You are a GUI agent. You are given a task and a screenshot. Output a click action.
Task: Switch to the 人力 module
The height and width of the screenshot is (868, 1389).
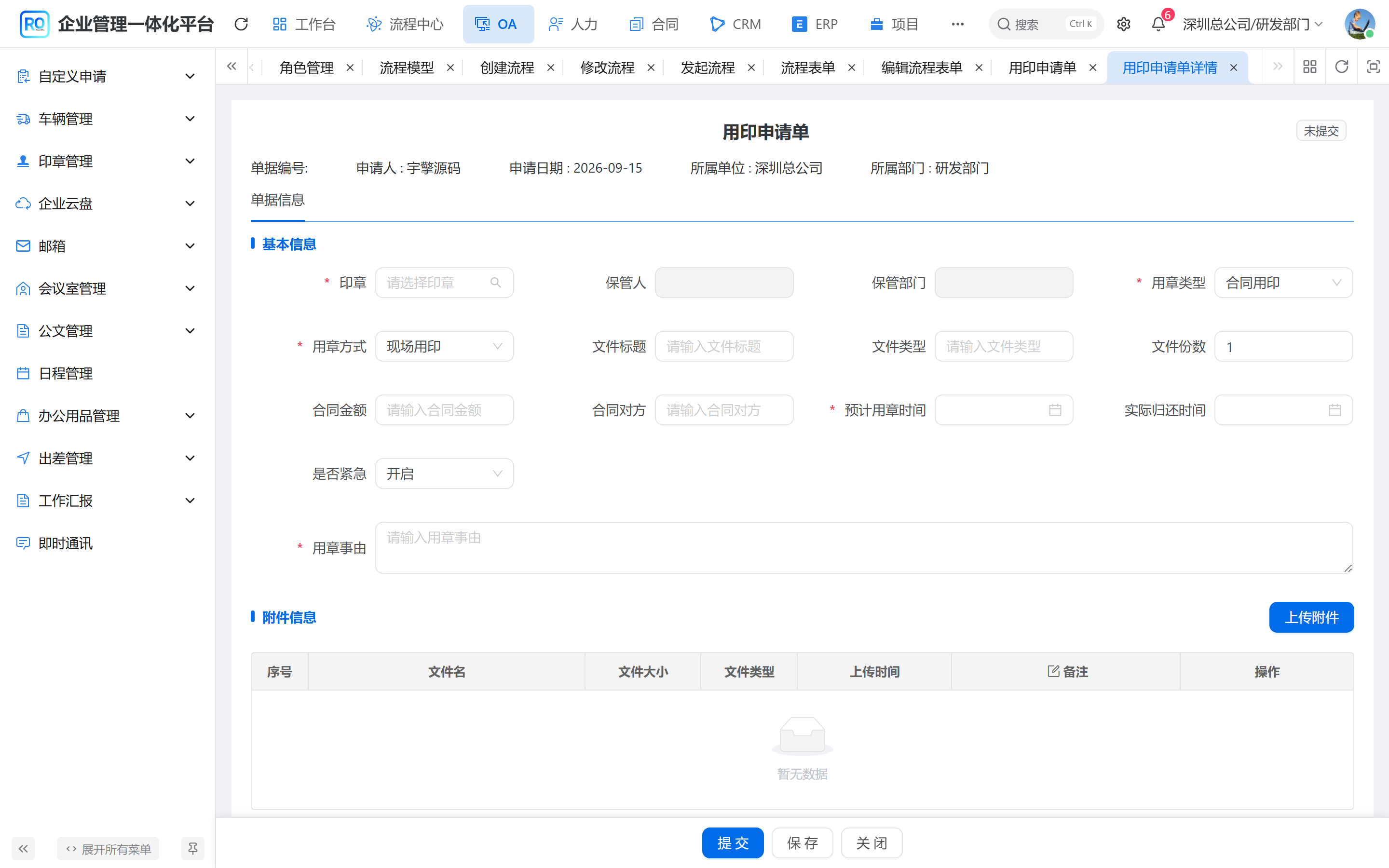point(573,24)
